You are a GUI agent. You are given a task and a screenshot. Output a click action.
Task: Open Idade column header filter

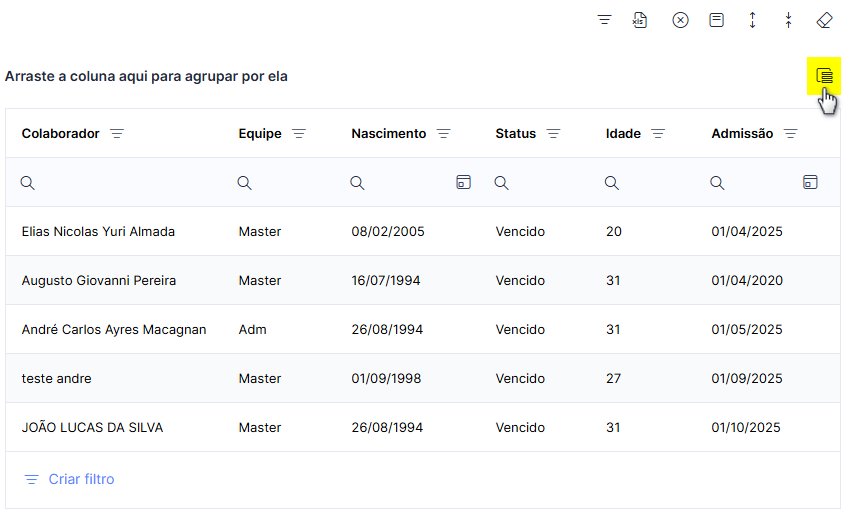click(658, 134)
